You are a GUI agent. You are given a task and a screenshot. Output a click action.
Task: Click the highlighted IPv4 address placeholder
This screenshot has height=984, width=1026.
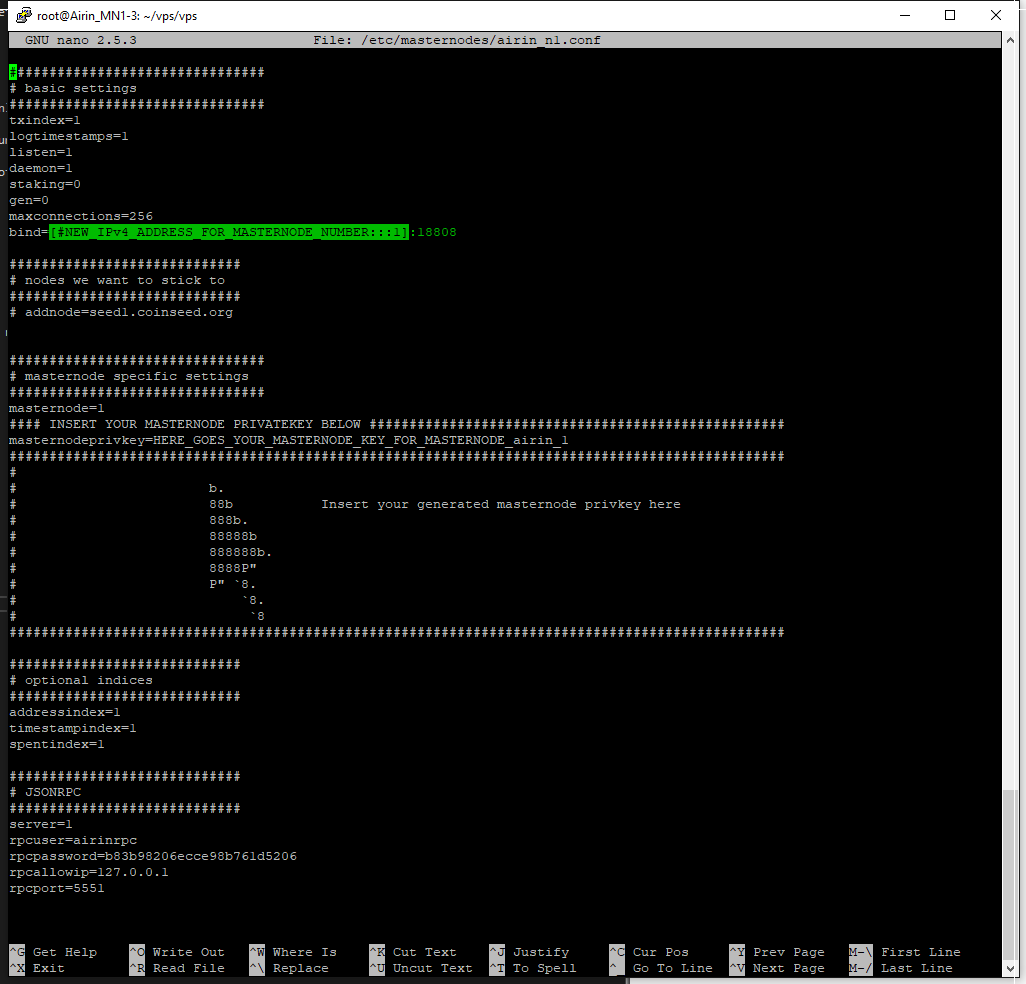pyautogui.click(x=229, y=232)
